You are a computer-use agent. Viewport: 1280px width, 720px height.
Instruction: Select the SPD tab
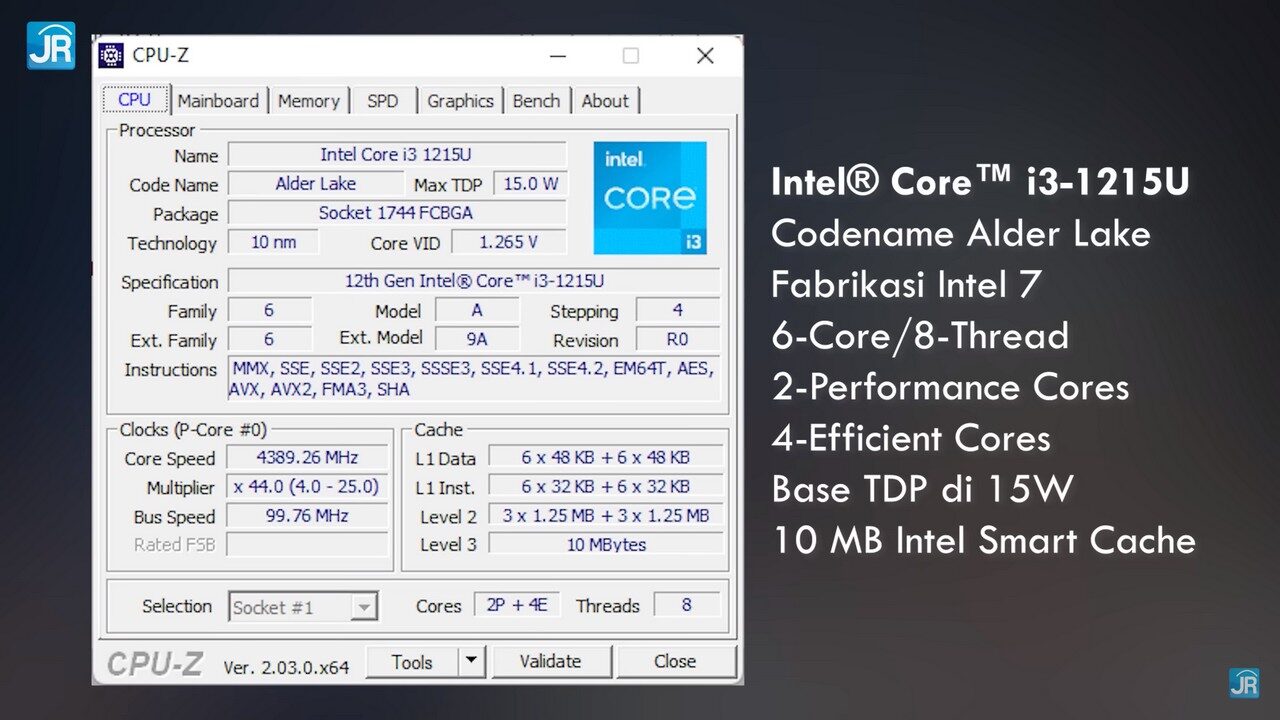pos(382,101)
